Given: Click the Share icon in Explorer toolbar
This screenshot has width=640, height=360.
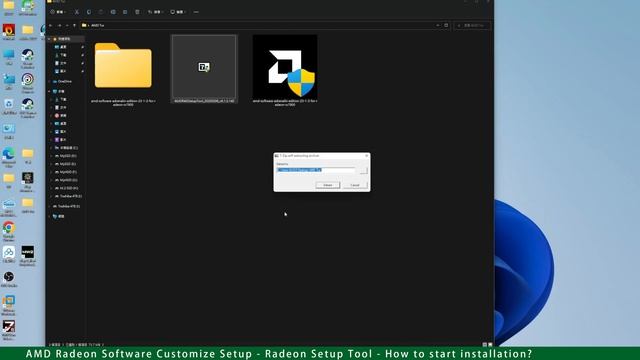Looking at the screenshot, I should [x=125, y=12].
